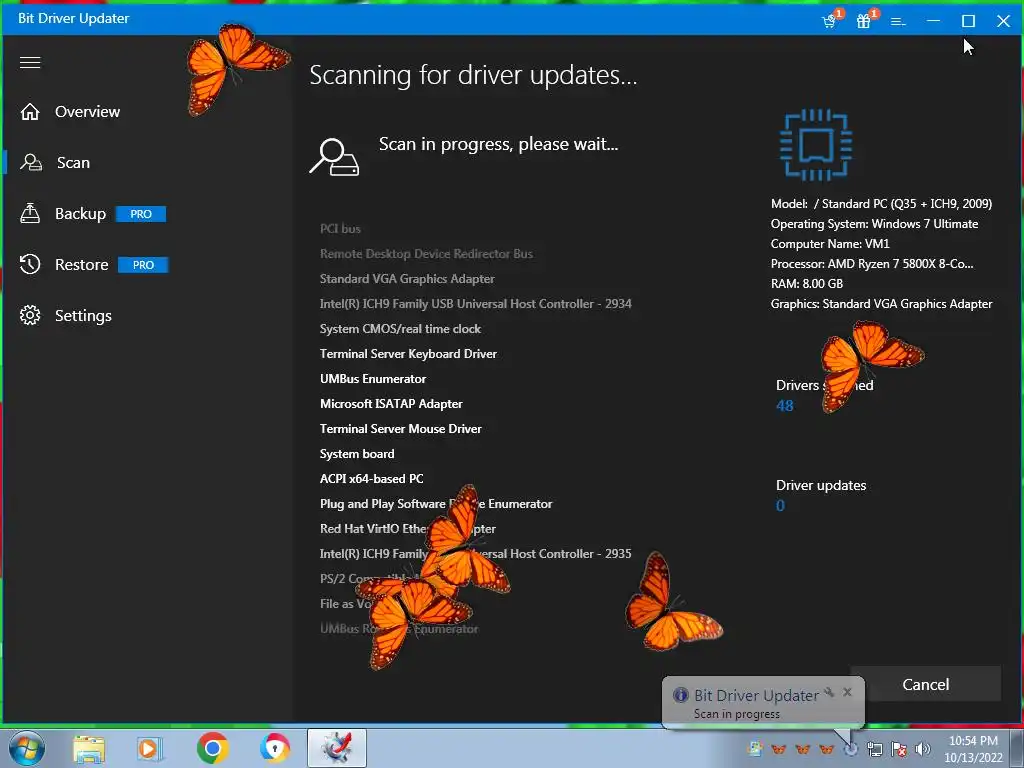This screenshot has width=1024, height=768.
Task: Click 'Graphics: Standard VGA Graphics Adapter' info line
Action: click(881, 304)
